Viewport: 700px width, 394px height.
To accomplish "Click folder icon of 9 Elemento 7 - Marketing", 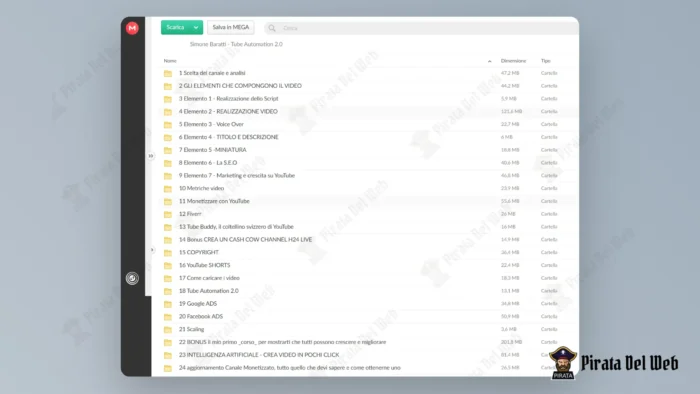I will tap(168, 176).
